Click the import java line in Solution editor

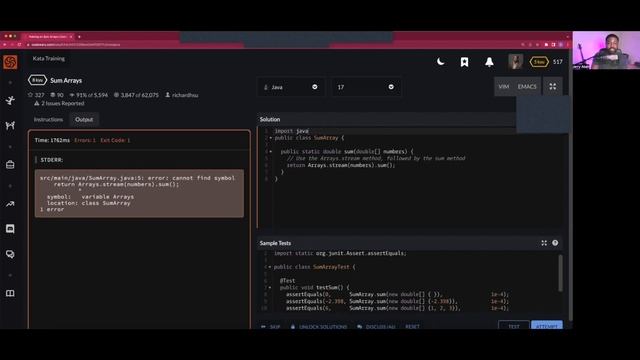pos(291,131)
